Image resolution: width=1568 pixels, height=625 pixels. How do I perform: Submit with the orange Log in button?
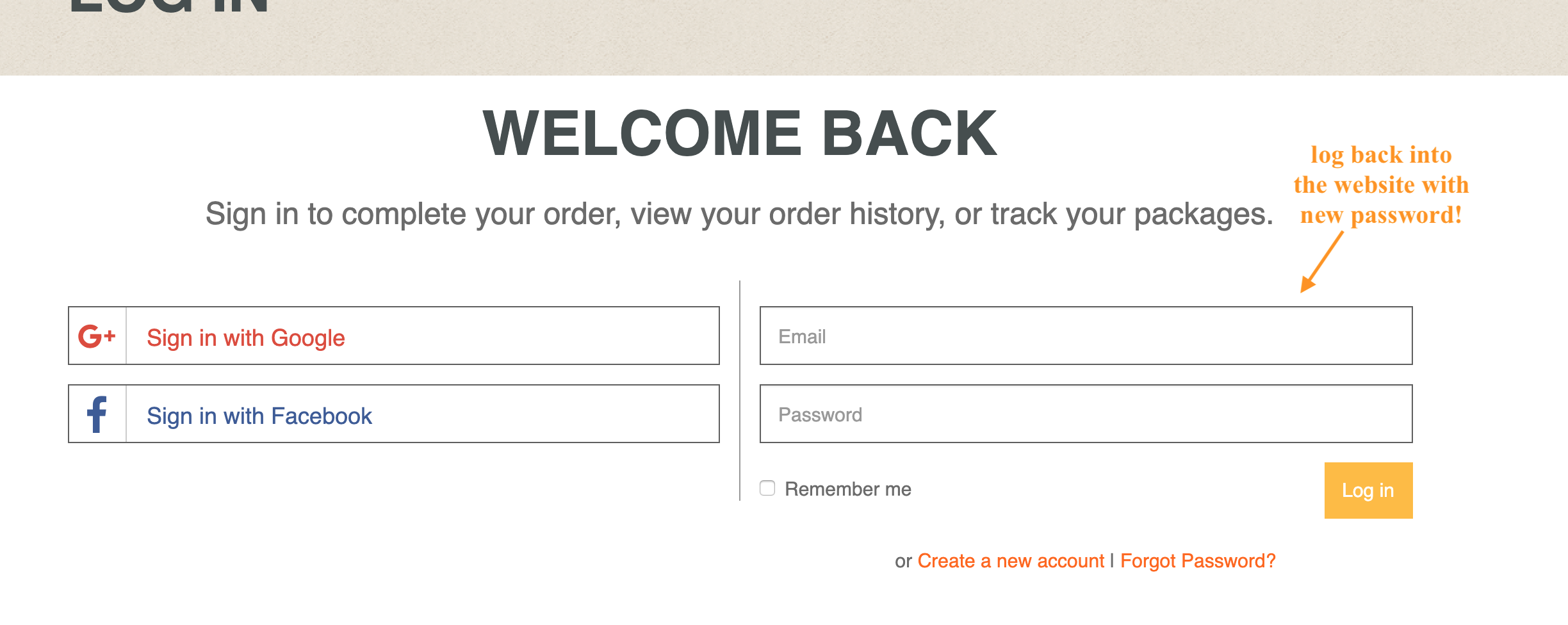[1368, 491]
